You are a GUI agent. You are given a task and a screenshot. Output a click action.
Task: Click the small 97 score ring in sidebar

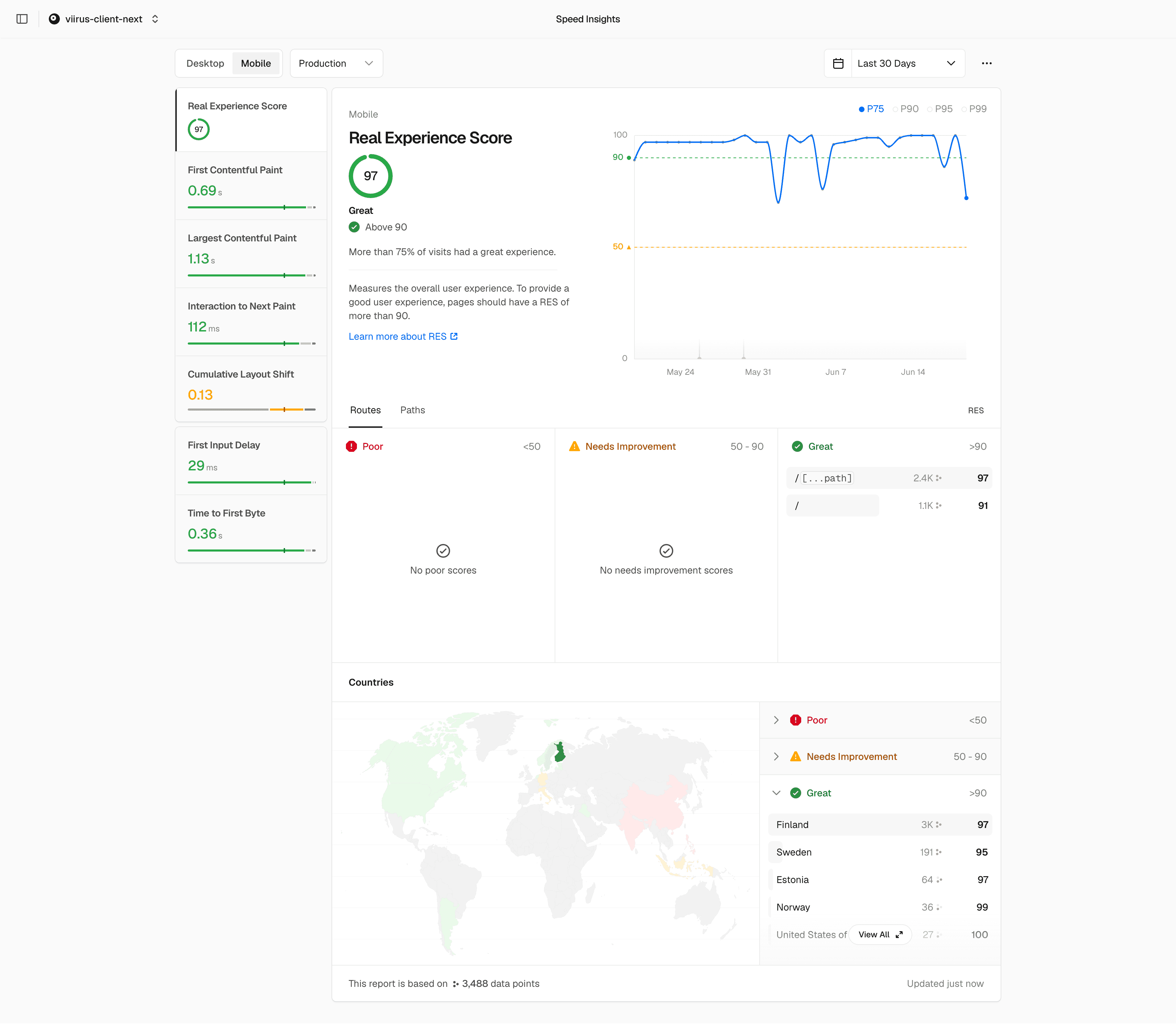pos(199,129)
